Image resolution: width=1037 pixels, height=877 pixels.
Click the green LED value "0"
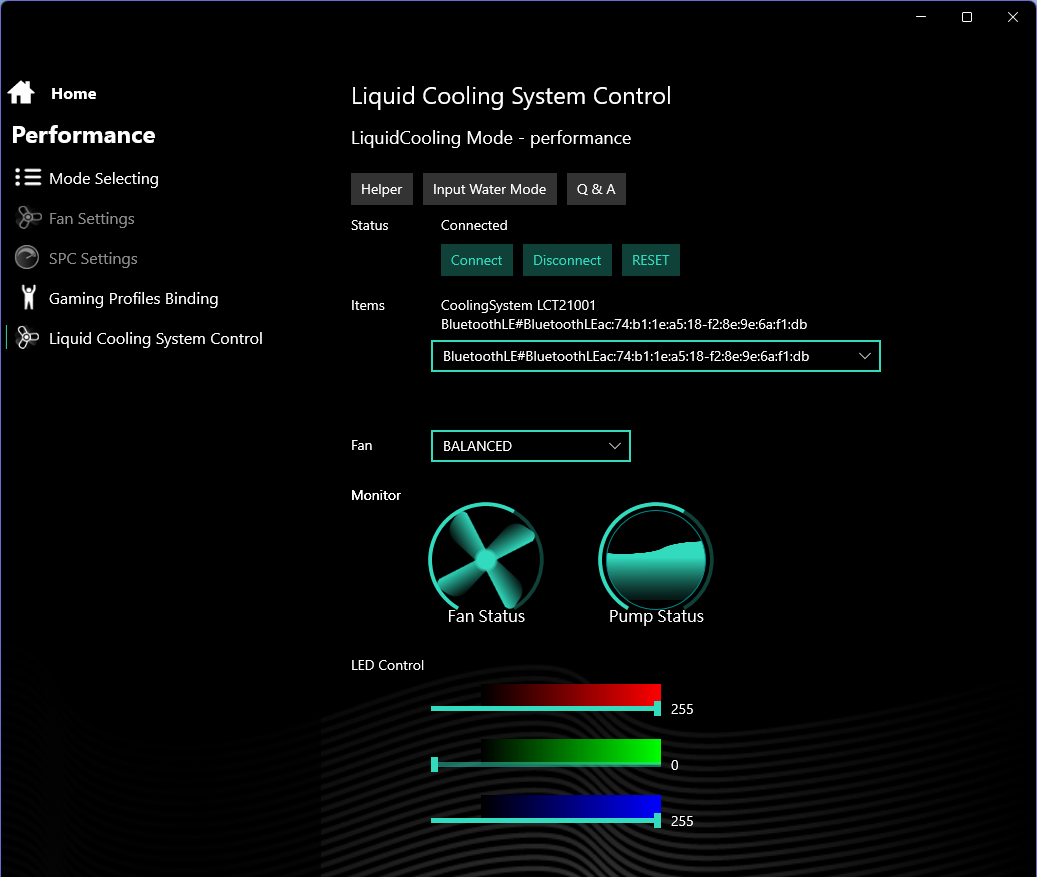tap(675, 765)
